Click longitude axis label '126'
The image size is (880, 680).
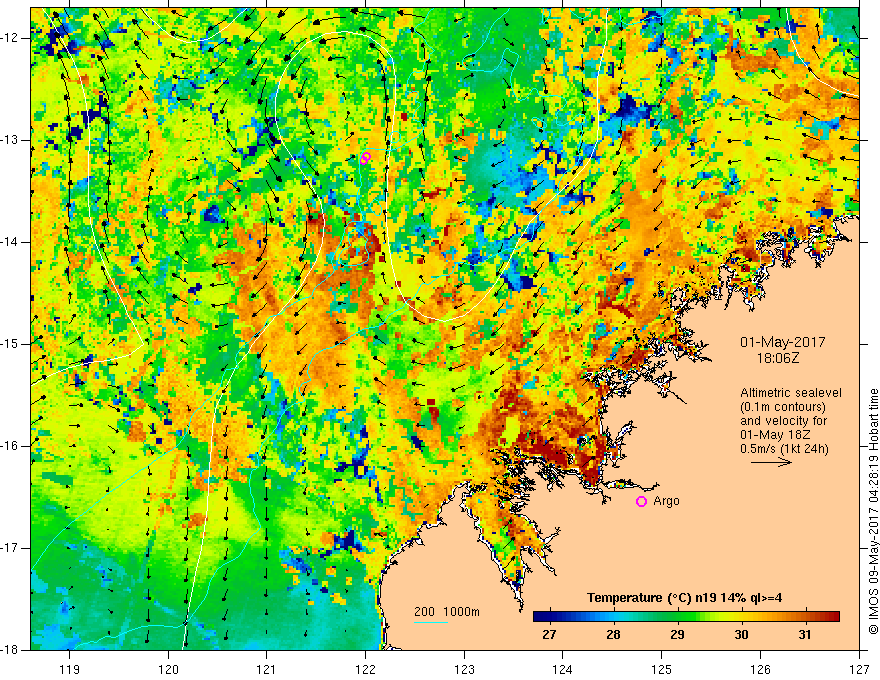760,669
